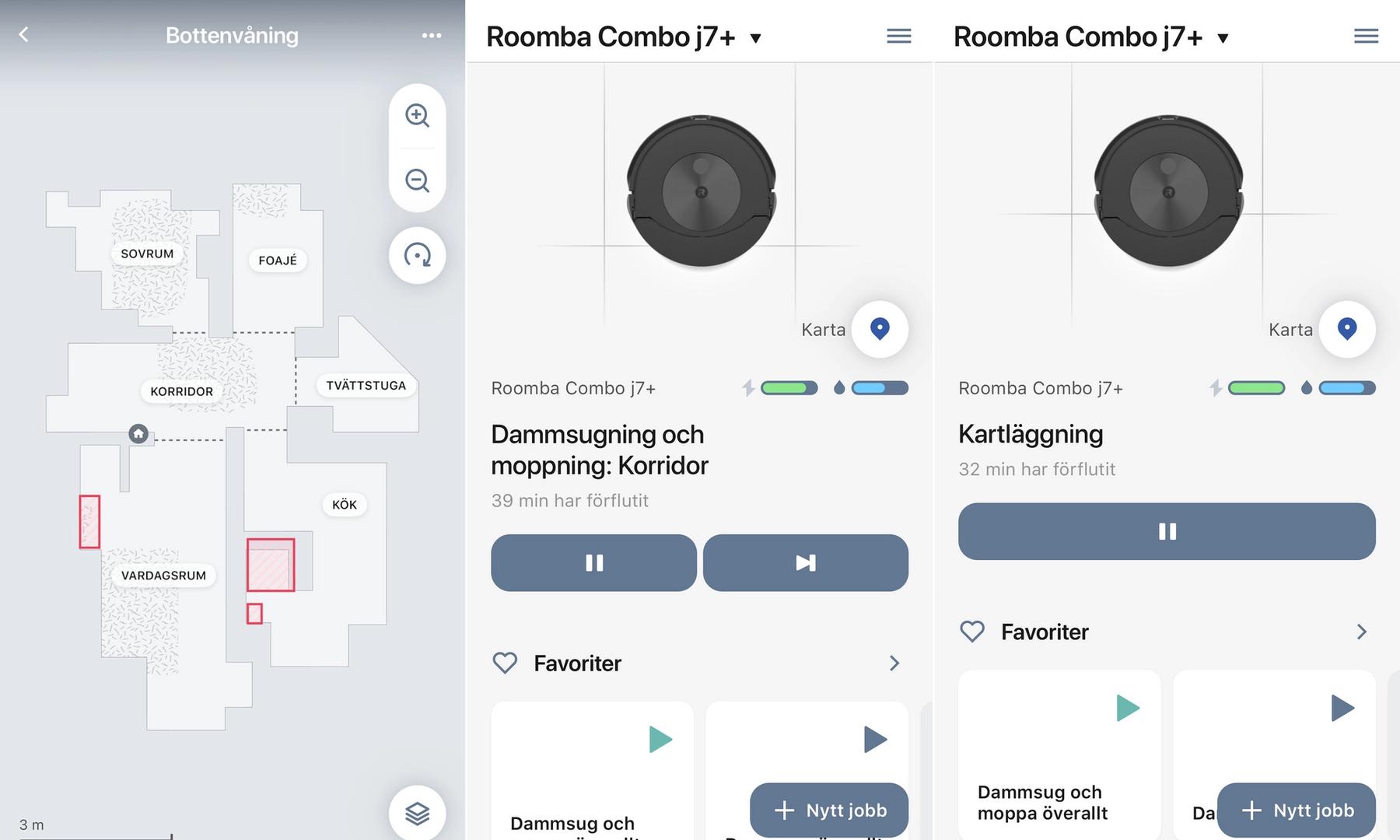This screenshot has width=1400, height=840.
Task: Tap the charging bolt icon on the Korridor job screen
Action: tap(748, 388)
